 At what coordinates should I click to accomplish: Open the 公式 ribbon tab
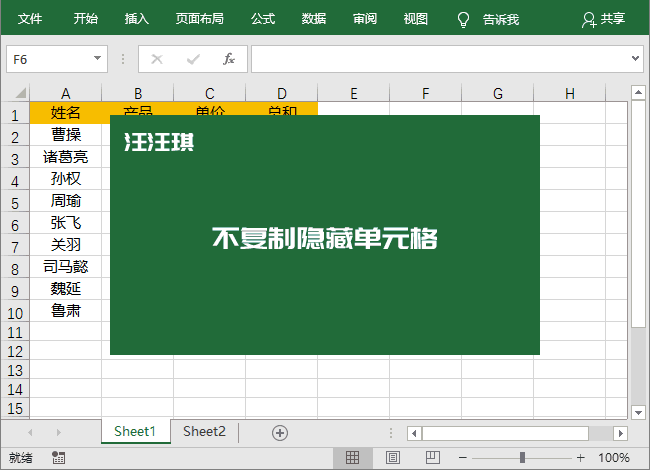click(x=263, y=19)
